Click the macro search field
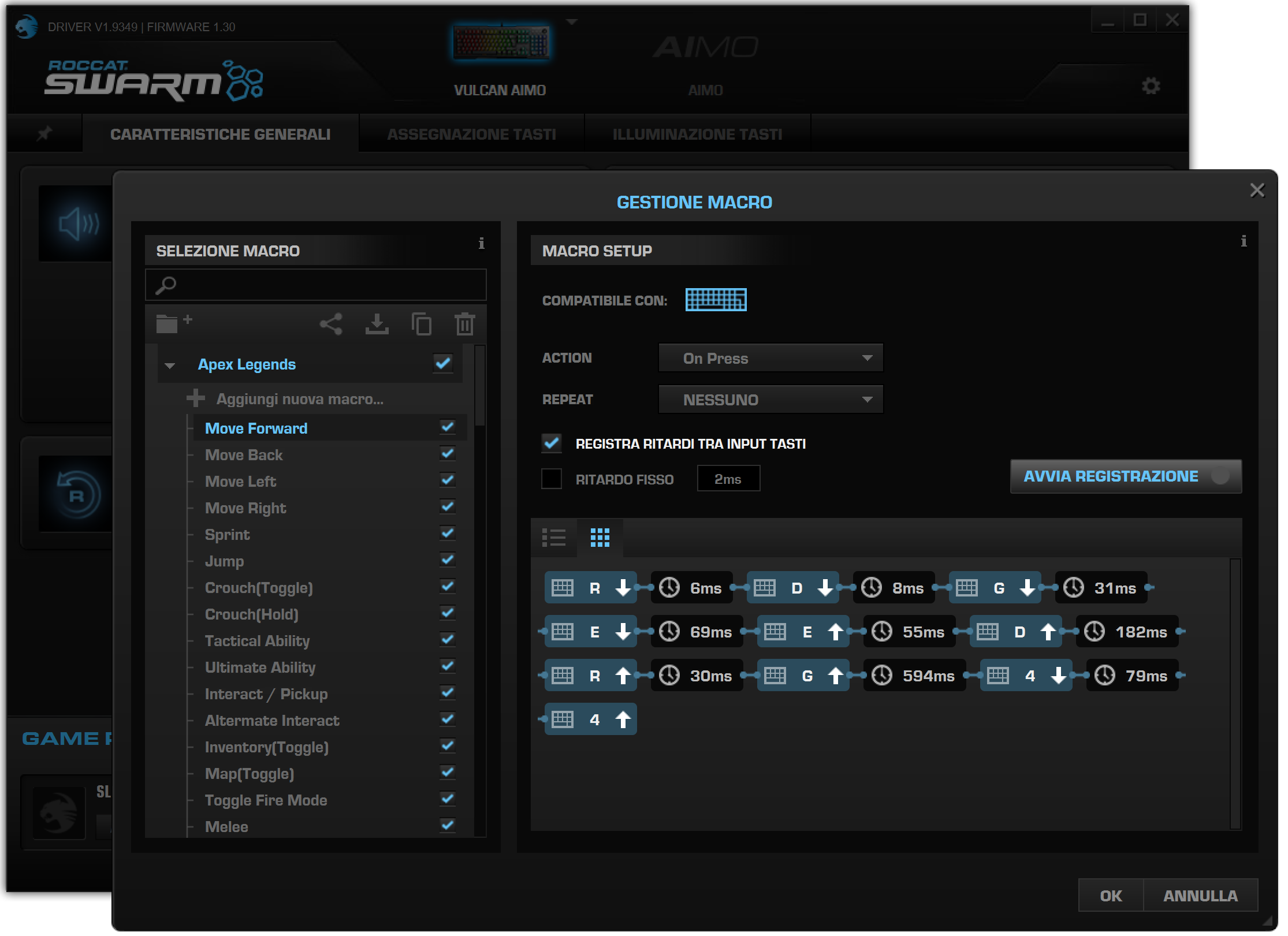1288x936 pixels. [316, 285]
